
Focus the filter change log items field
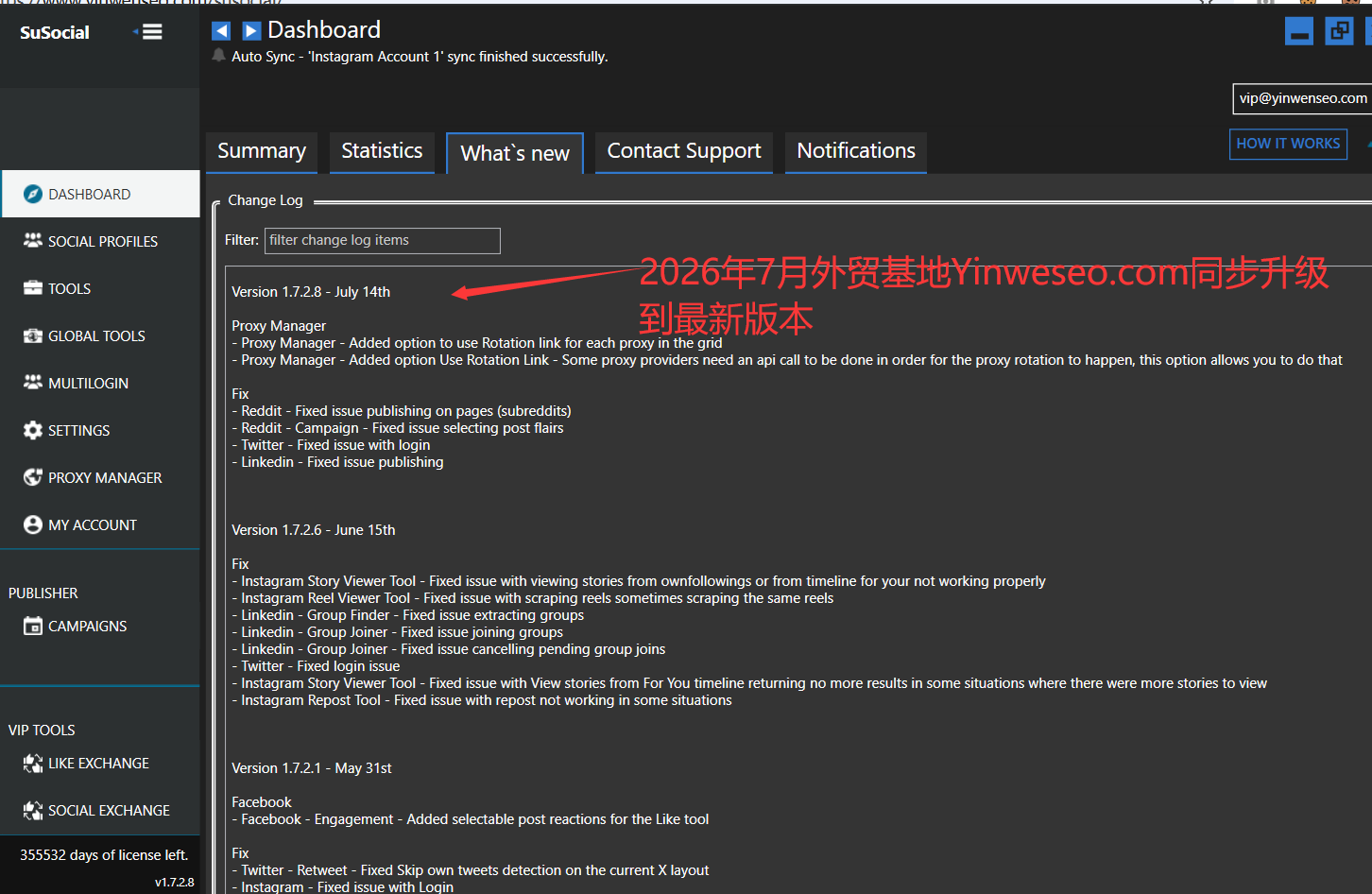tap(382, 240)
